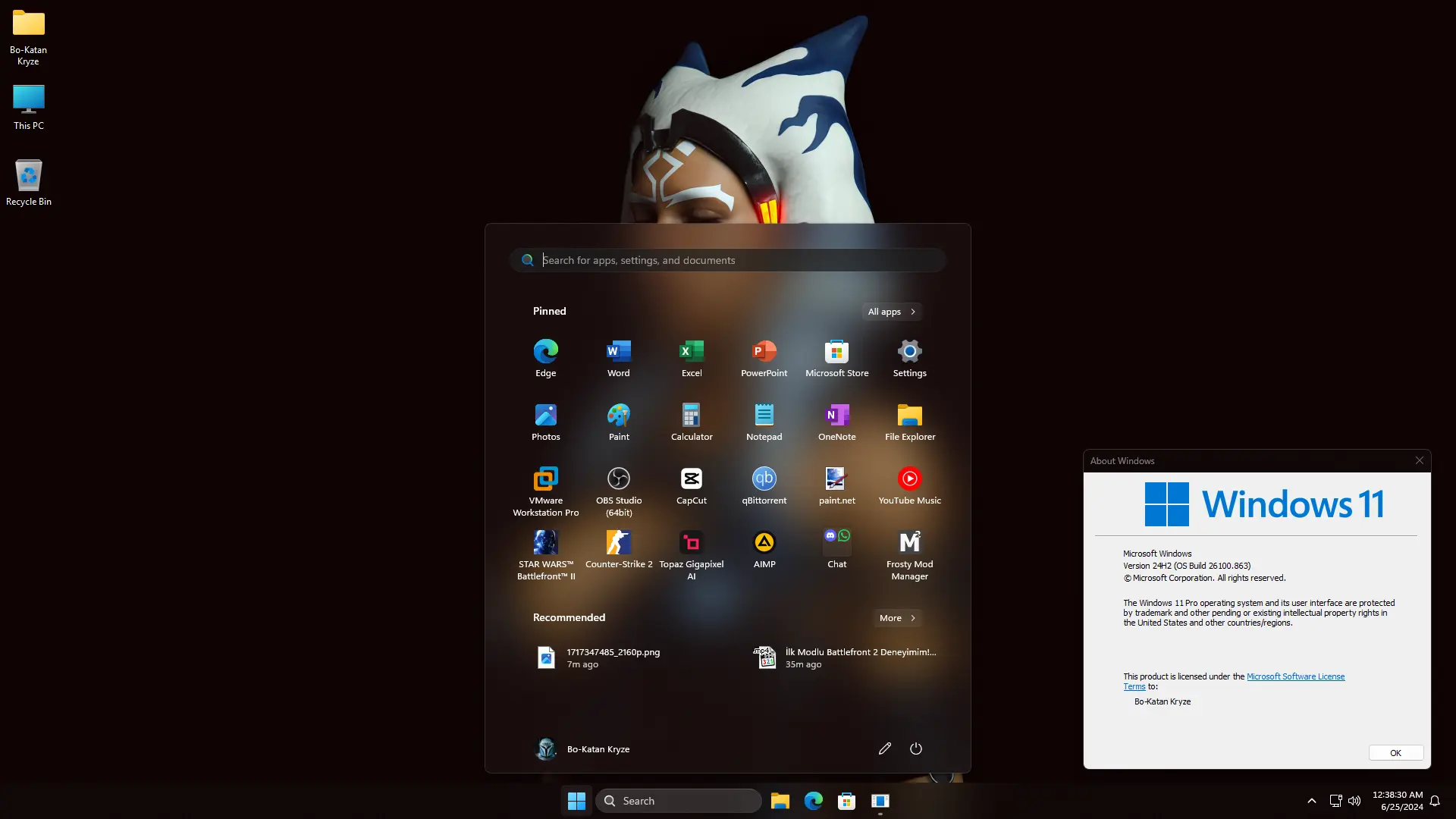
Task: Select the Bo-Katan Kryze desktop folder
Action: pyautogui.click(x=29, y=37)
